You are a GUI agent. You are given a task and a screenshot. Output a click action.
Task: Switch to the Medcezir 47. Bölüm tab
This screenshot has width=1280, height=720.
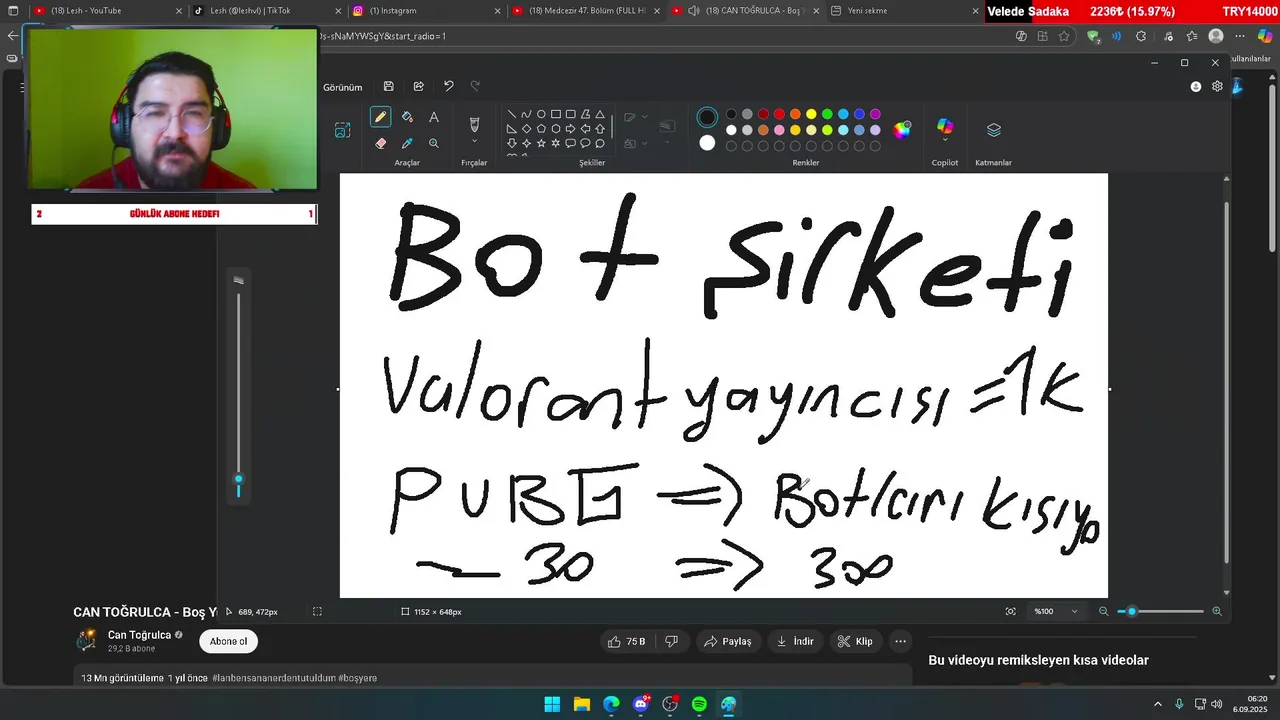coord(585,11)
